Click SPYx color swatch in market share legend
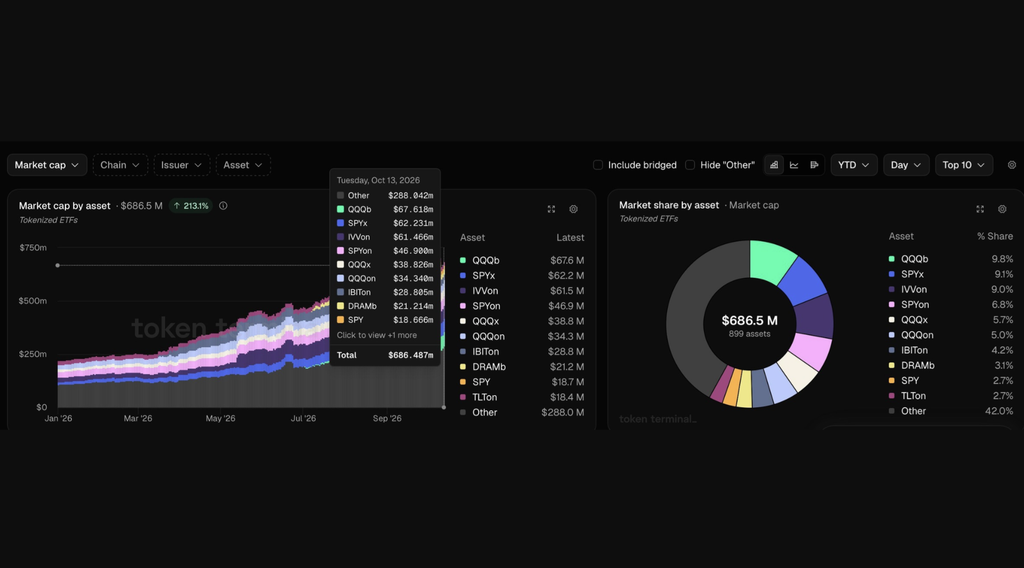This screenshot has height=568, width=1024. (x=891, y=274)
